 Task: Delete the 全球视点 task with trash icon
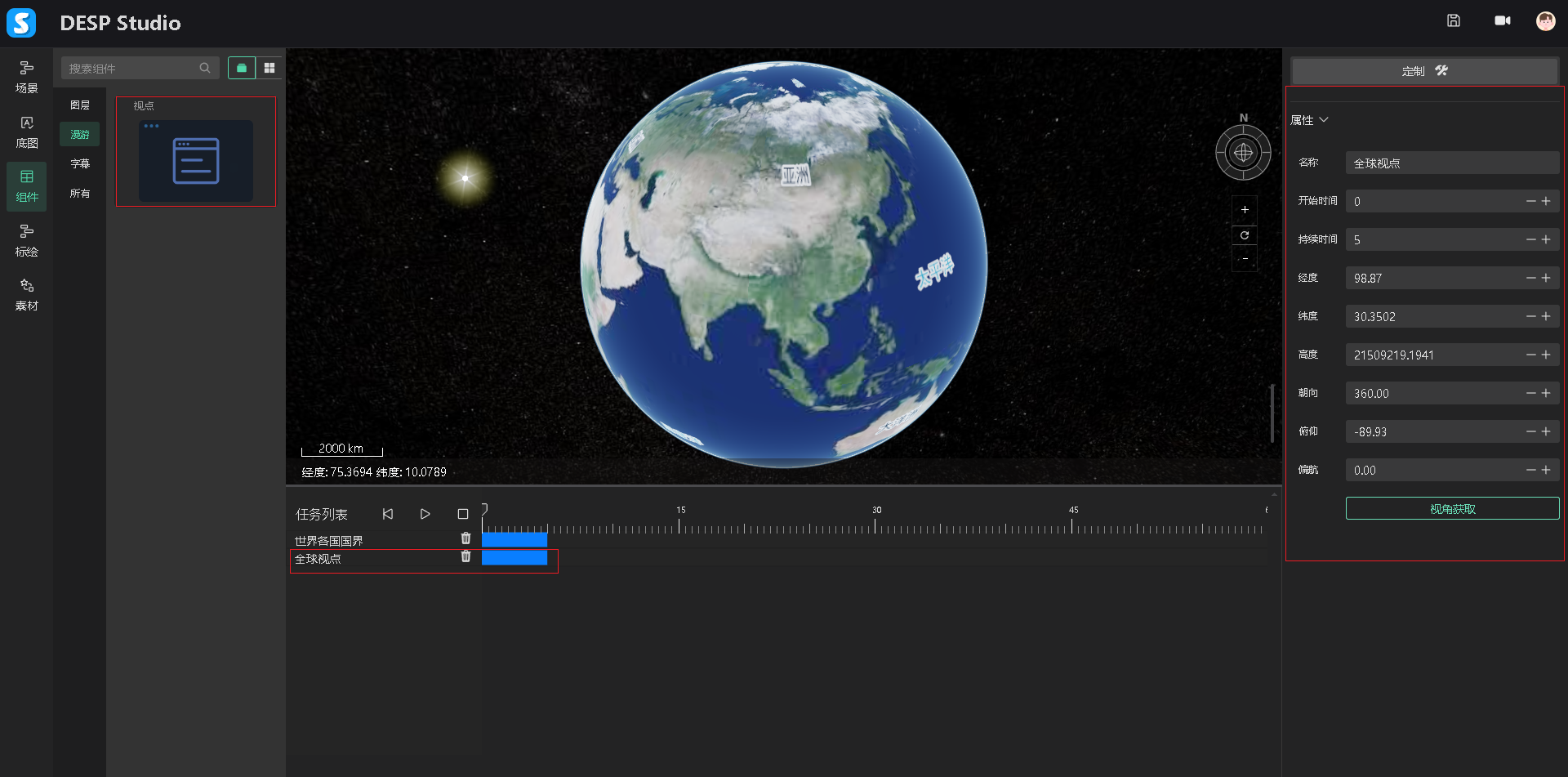465,557
